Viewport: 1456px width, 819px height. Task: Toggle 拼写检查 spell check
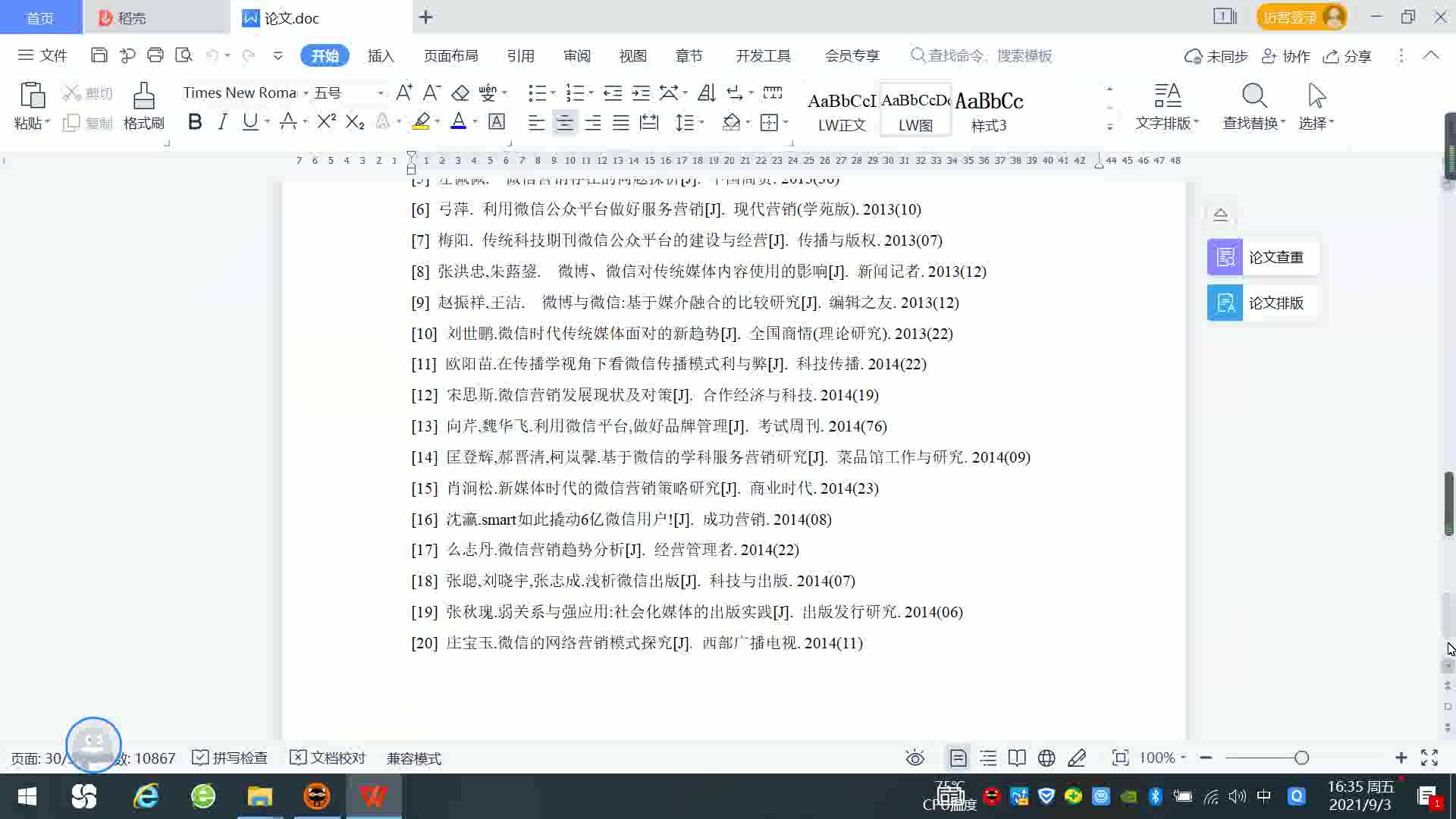(230, 758)
